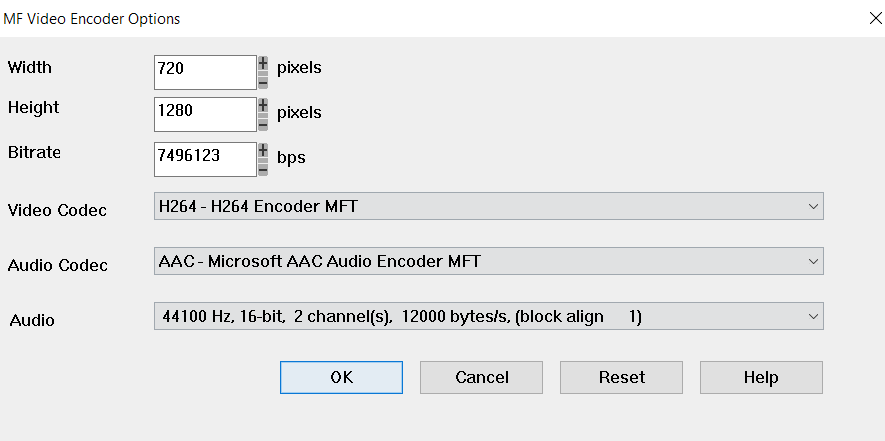Viewport: 885px width, 441px height.
Task: Focus the Height field showing 1280
Action: coord(205,114)
